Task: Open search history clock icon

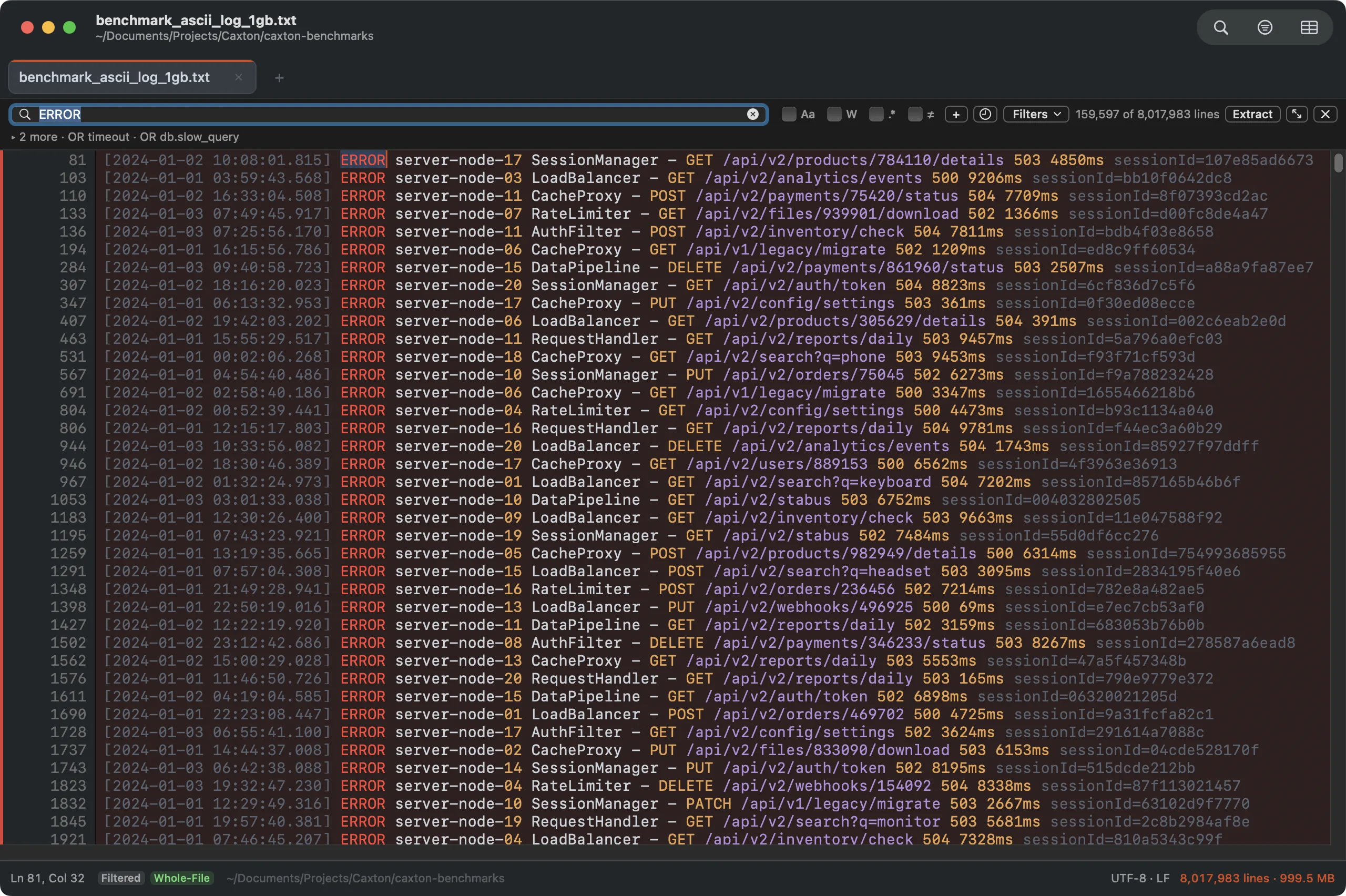Action: point(985,114)
